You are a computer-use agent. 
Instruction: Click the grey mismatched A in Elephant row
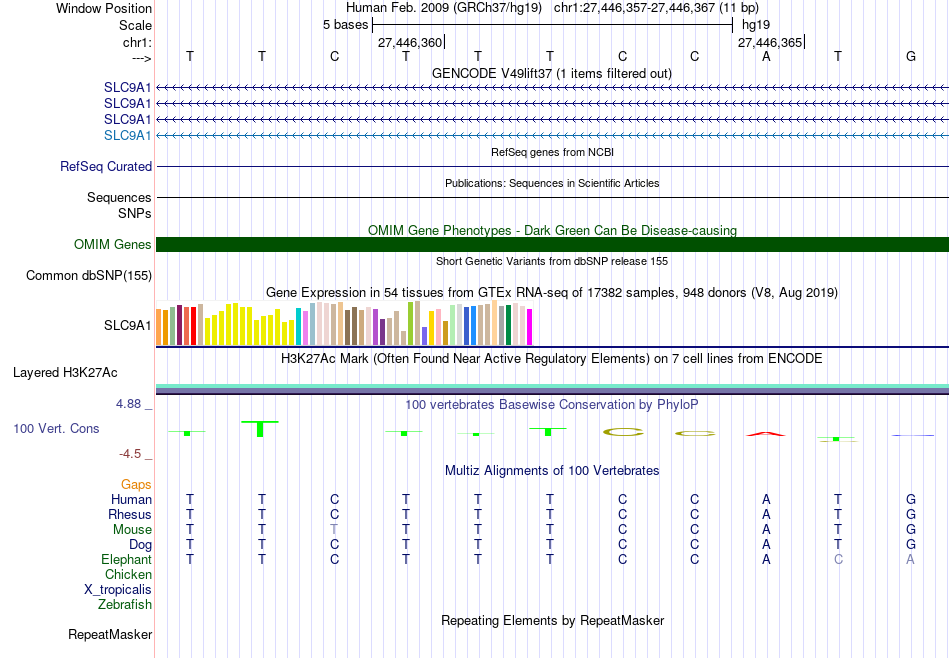tap(910, 559)
